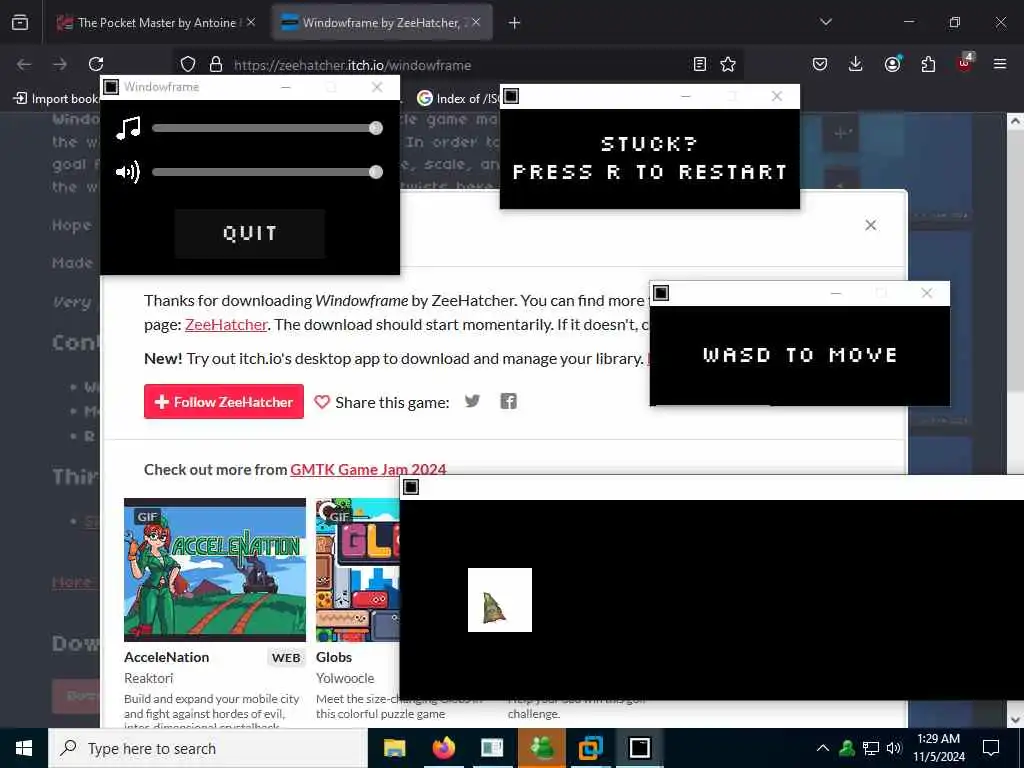Open Index of bookmark
1024x768 pixels.
coord(458,99)
